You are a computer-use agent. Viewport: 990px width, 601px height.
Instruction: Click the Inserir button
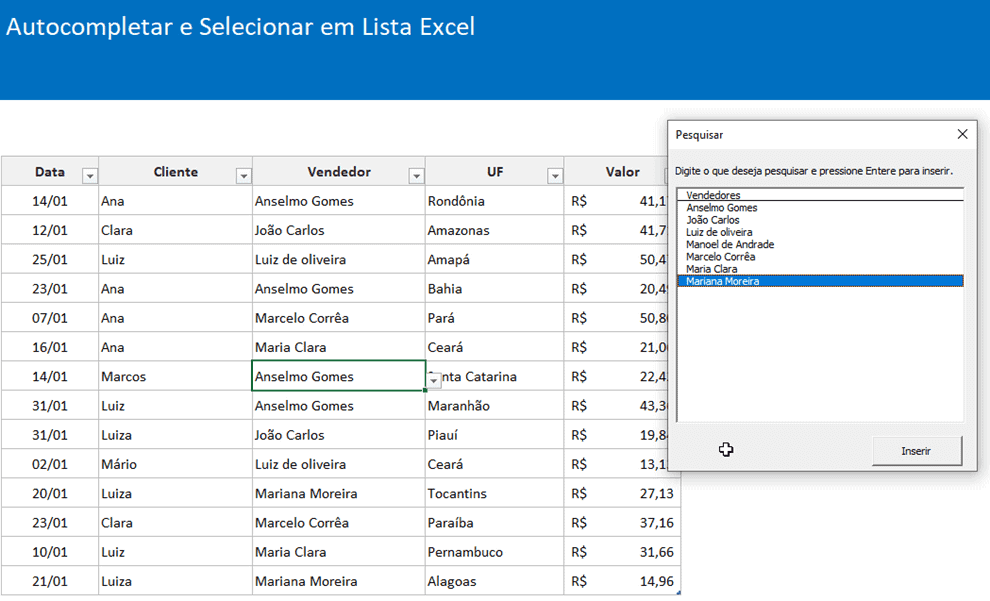[x=916, y=451]
